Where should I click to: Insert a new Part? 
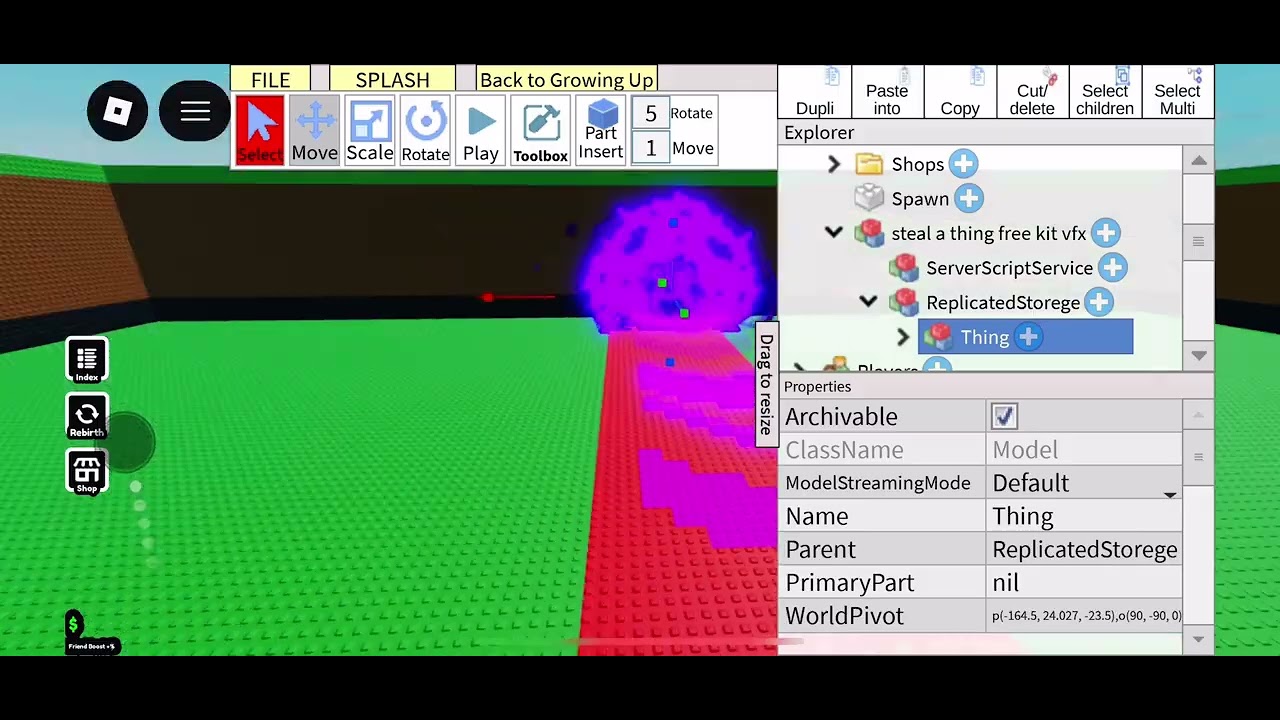[x=601, y=130]
